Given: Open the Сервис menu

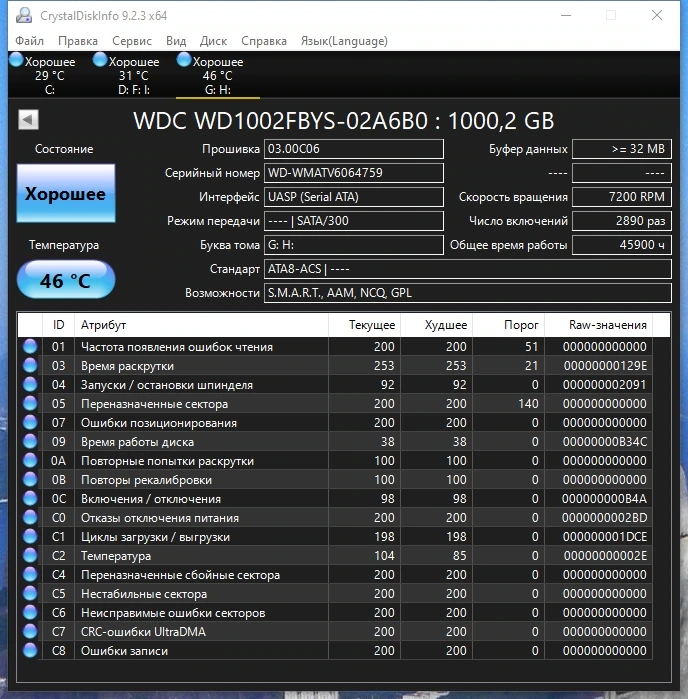Looking at the screenshot, I should [132, 41].
